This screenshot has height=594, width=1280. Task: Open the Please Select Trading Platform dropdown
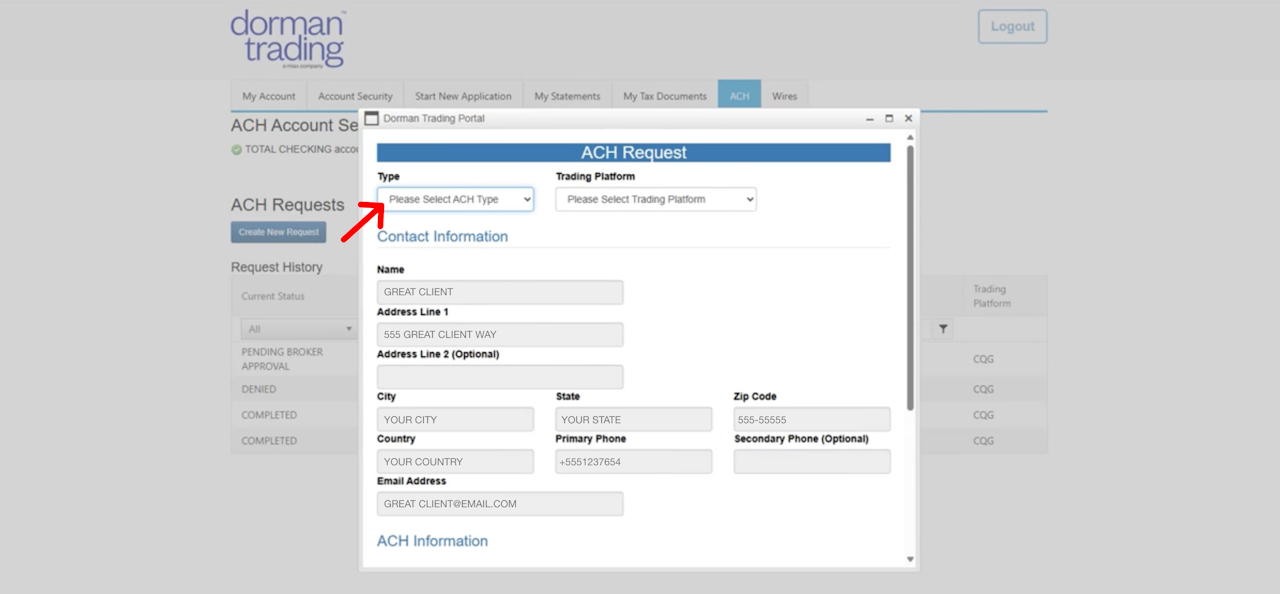656,199
